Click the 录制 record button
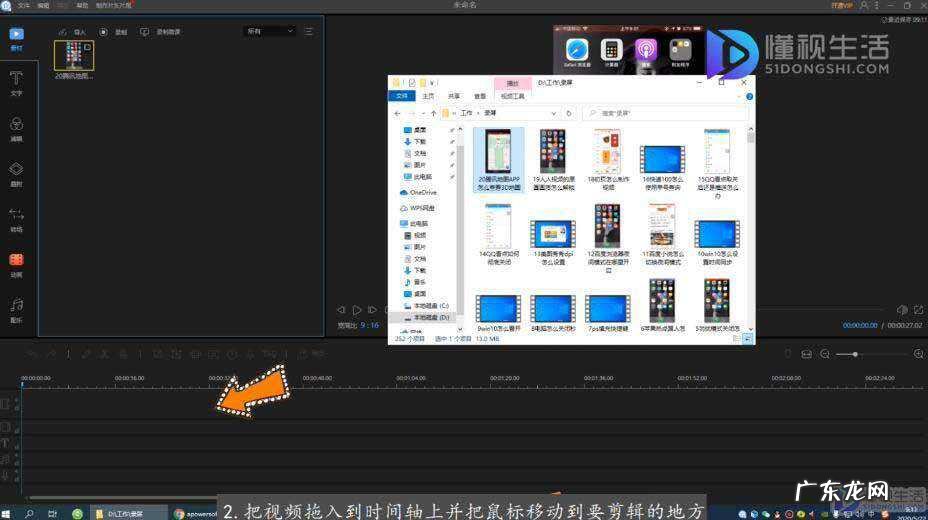Image resolution: width=928 pixels, height=520 pixels. pyautogui.click(x=113, y=32)
